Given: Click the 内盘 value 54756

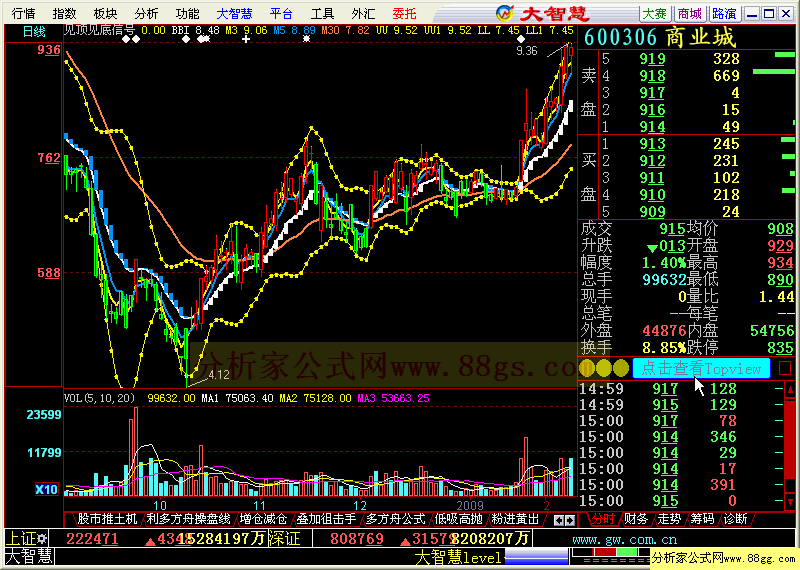Looking at the screenshot, I should click(772, 331).
